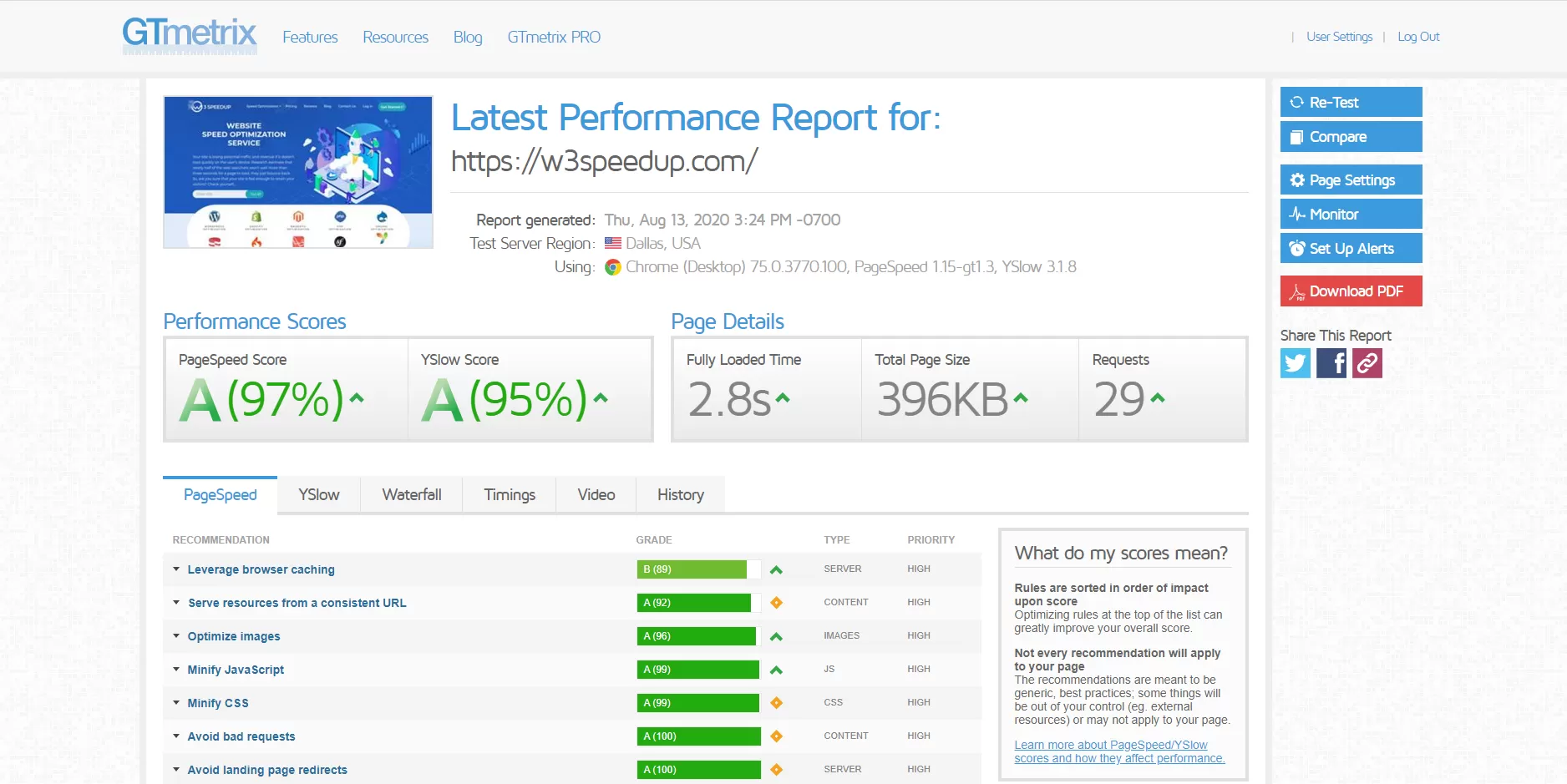This screenshot has width=1567, height=784.
Task: Click arrow next to Requests 29
Action: pyautogui.click(x=1158, y=398)
